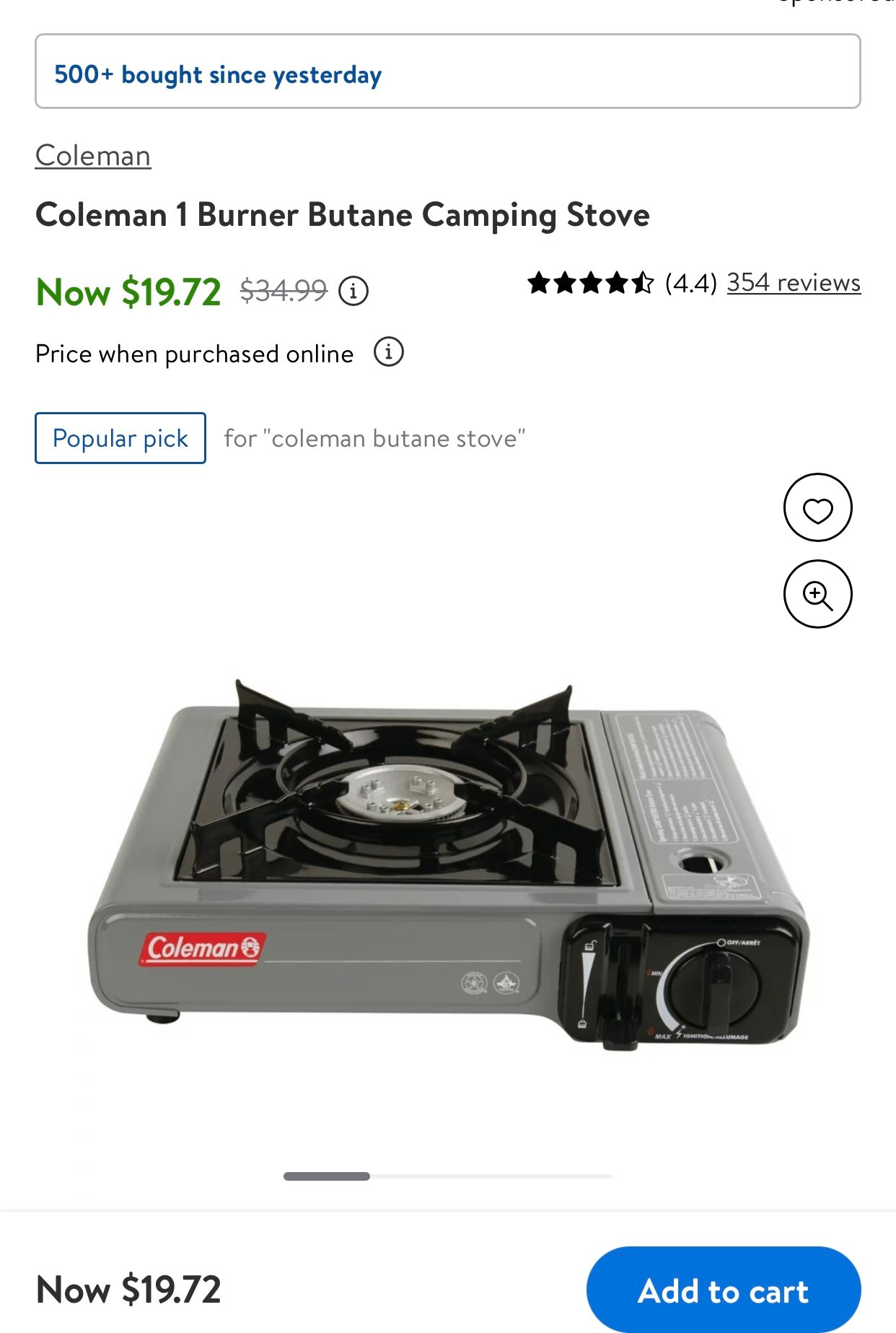
Task: Open image zoom with magnifier icon
Action: pos(817,594)
